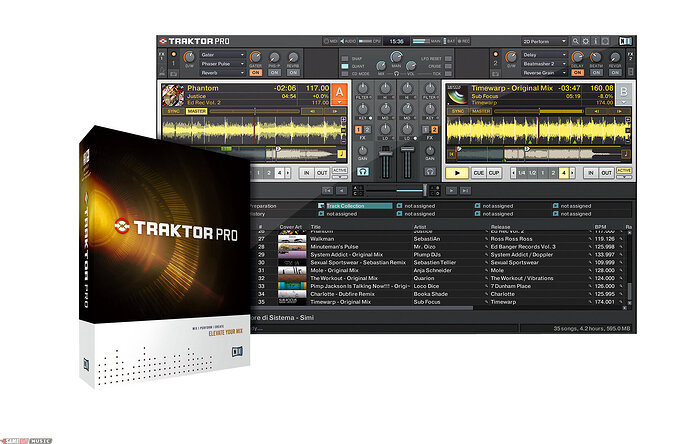Click FX unit 1 snapshot icon
Viewport: 690px width, 444px height.
[174, 73]
